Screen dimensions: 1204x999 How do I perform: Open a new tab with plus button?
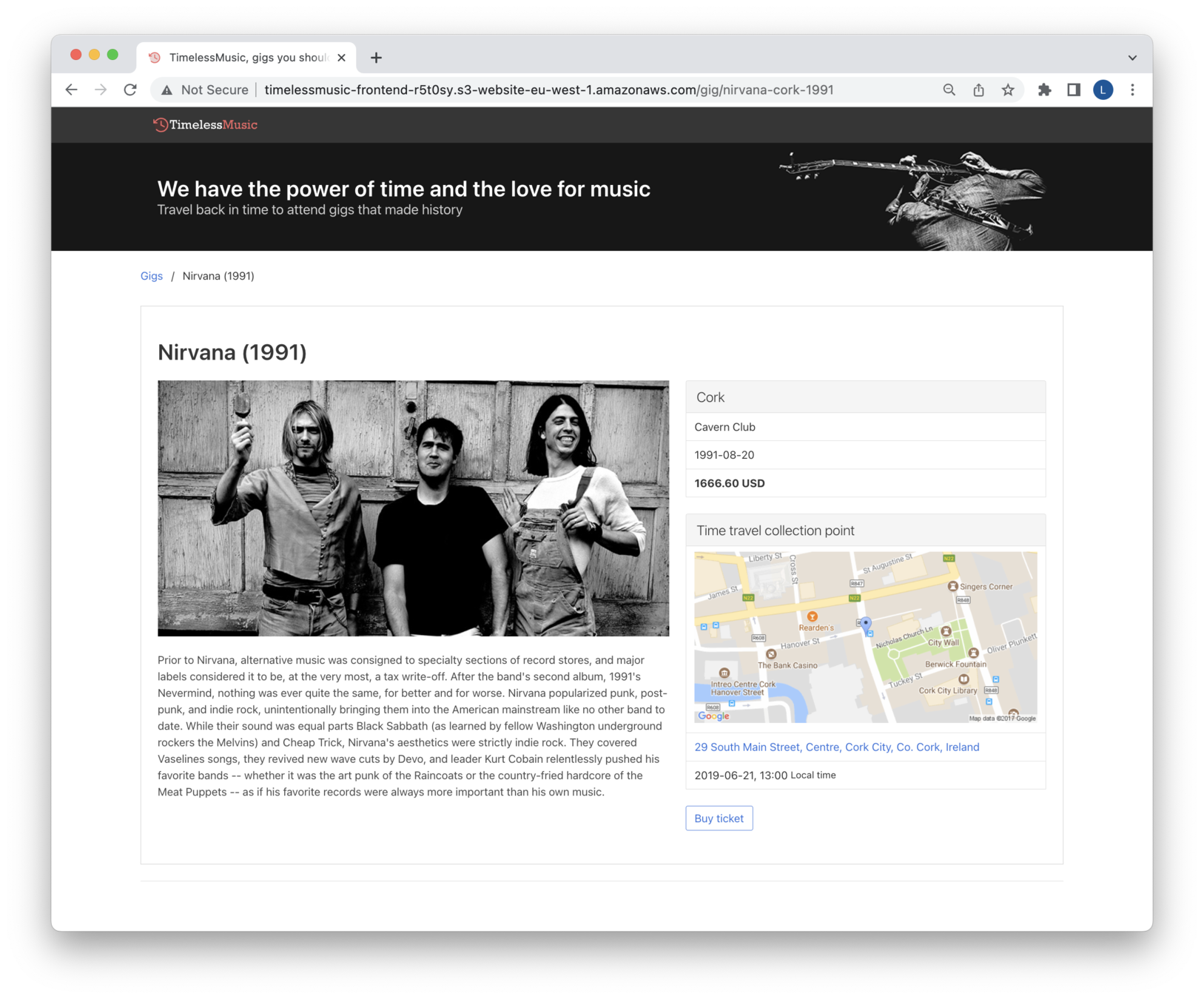click(x=376, y=58)
